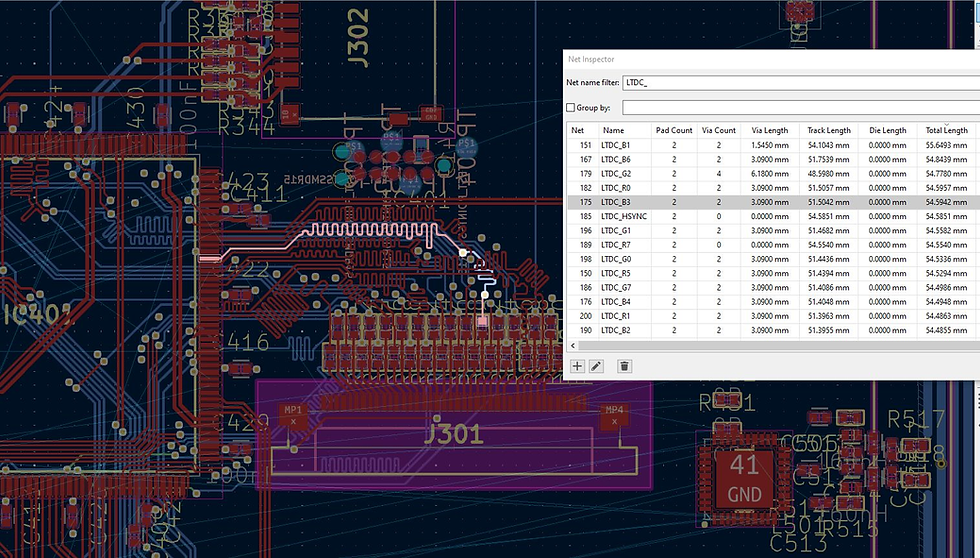The width and height of the screenshot is (980, 558).
Task: Sort by the Net column header
Action: tap(582, 130)
